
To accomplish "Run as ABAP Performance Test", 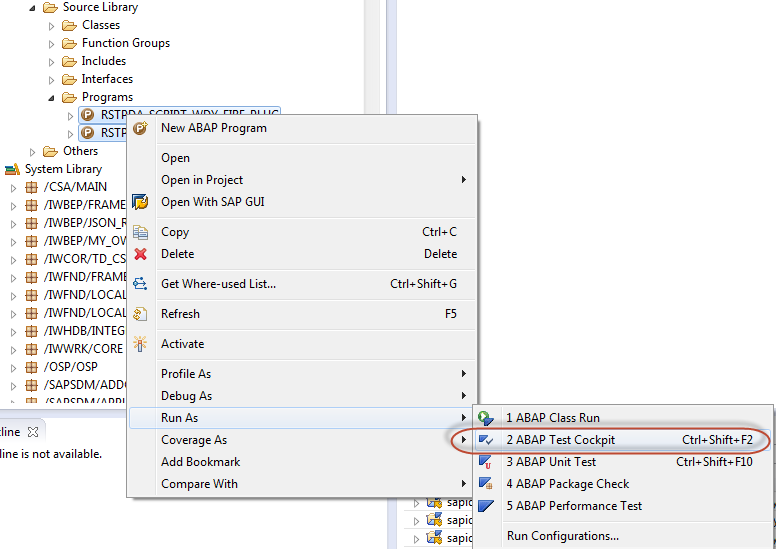I will (x=623, y=506).
